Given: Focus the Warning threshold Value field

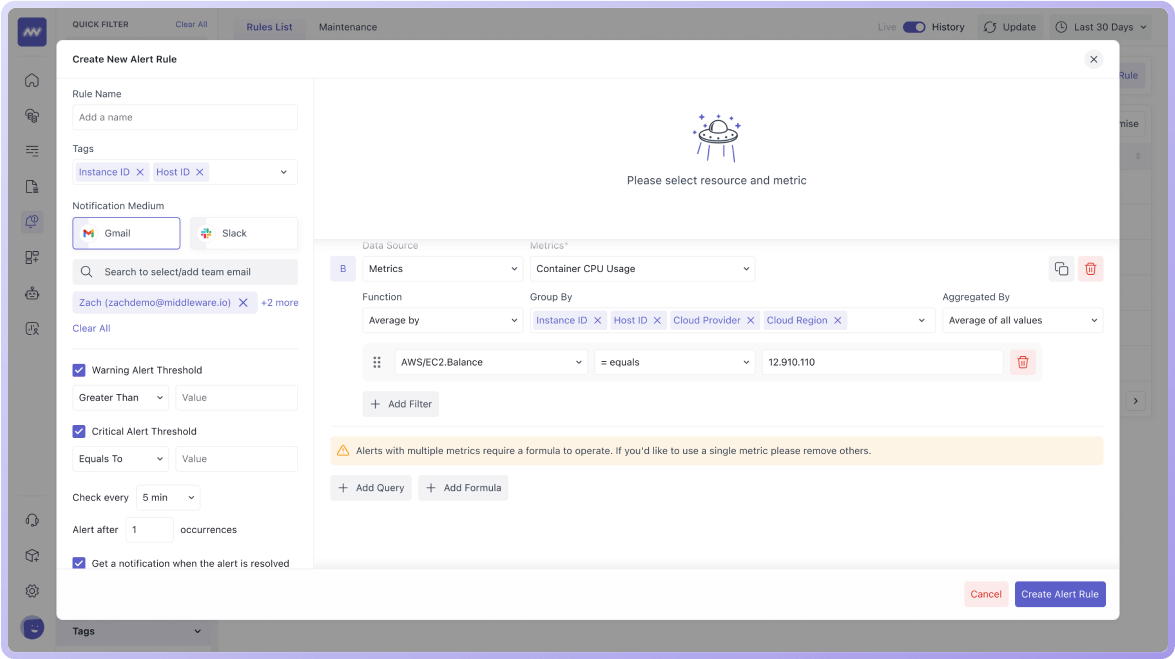Looking at the screenshot, I should pos(236,397).
